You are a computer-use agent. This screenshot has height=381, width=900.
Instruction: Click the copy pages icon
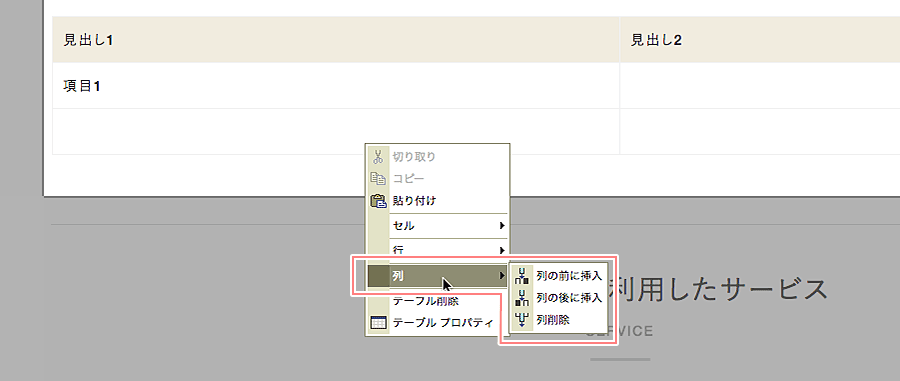pyautogui.click(x=378, y=178)
